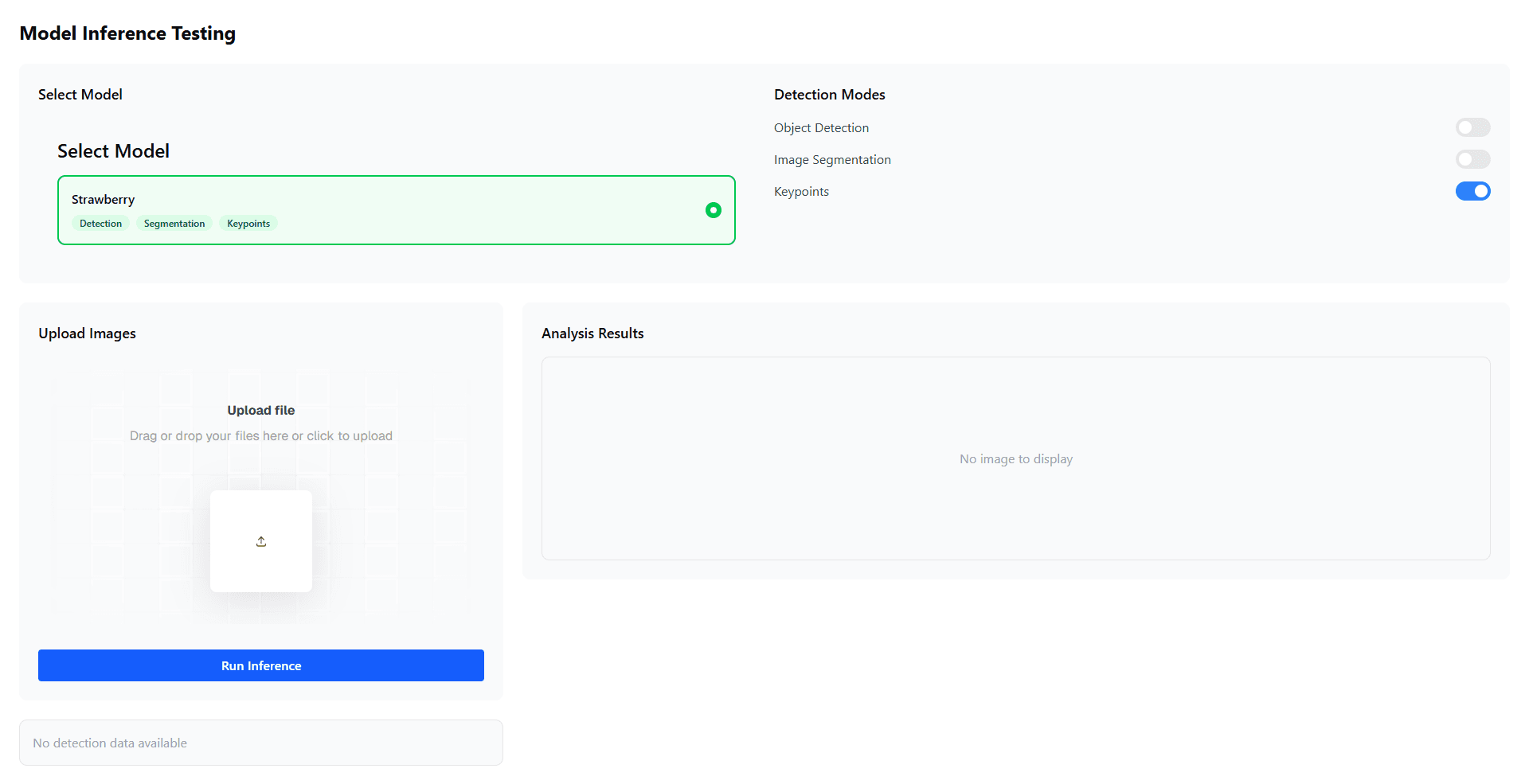Click the Detection Modes heading
This screenshot has width=1525, height=784.
(829, 94)
